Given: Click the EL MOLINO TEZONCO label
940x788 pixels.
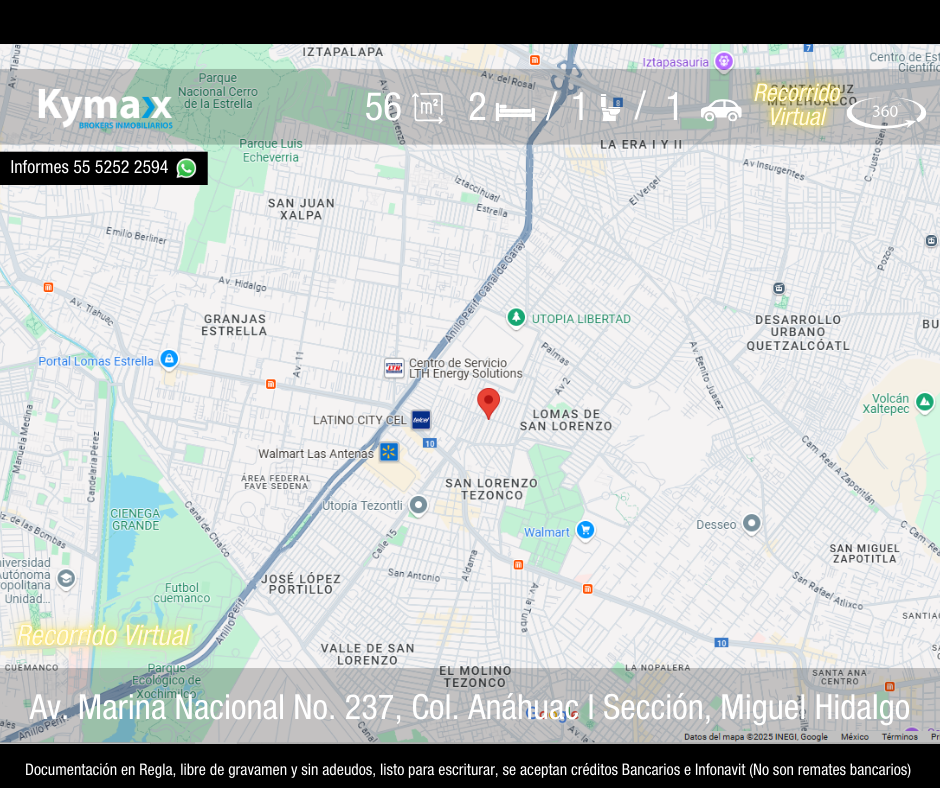Looking at the screenshot, I should pos(475,677).
